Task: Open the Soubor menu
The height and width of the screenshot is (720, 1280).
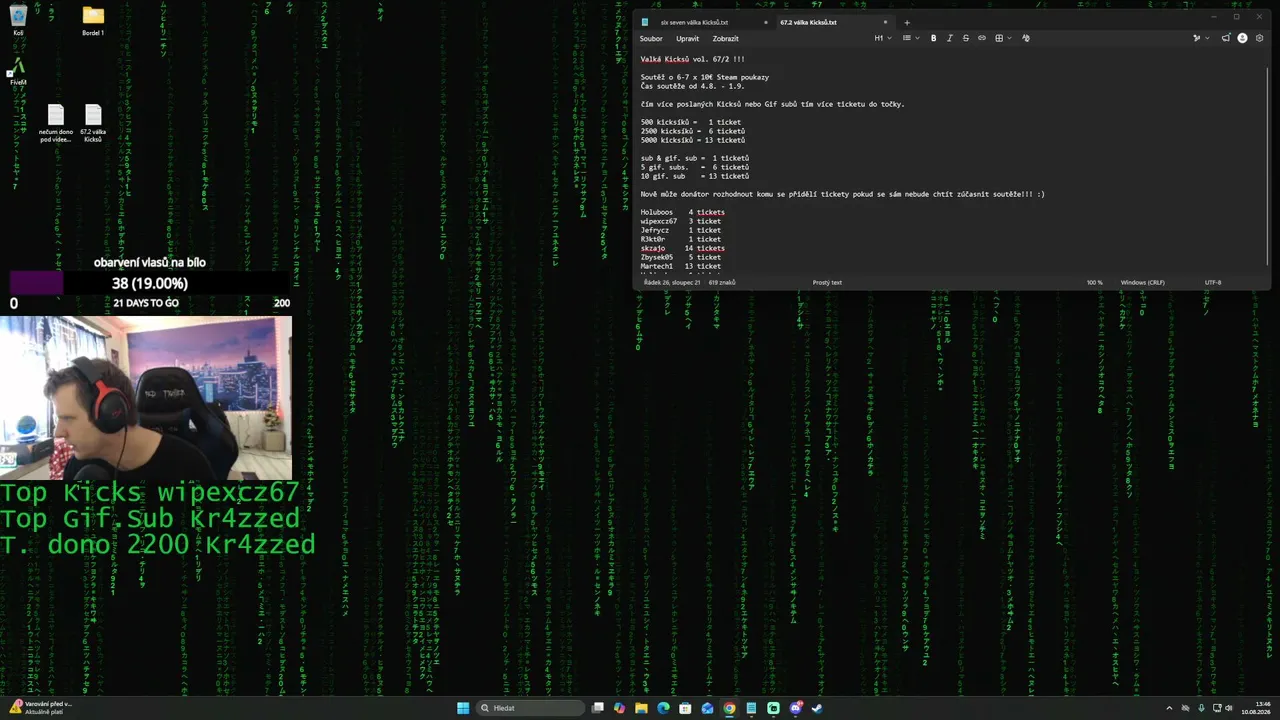Action: pos(651,38)
